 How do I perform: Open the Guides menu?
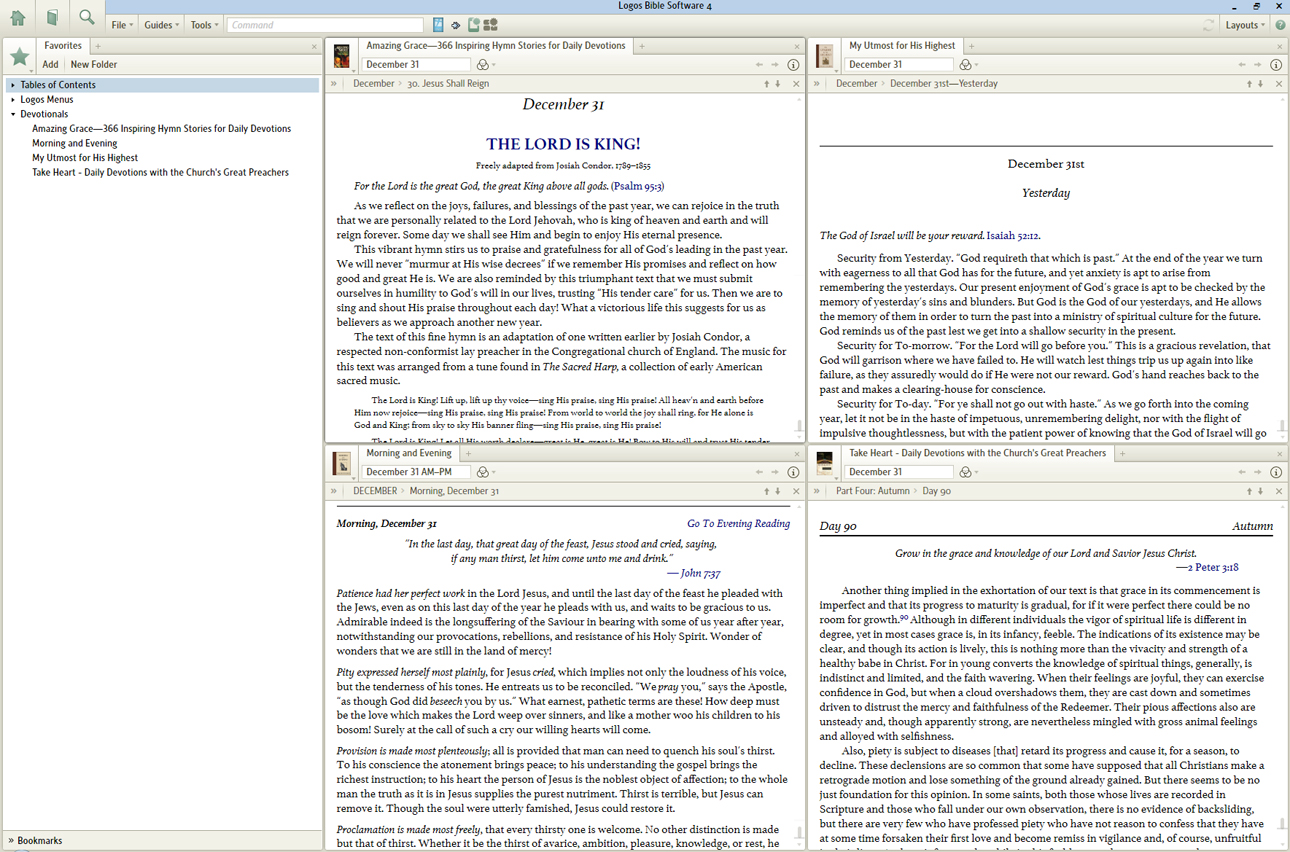click(161, 25)
